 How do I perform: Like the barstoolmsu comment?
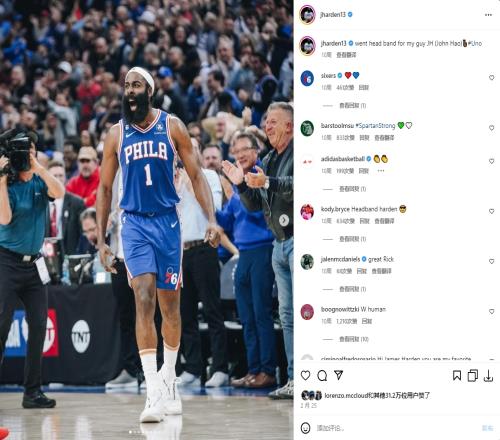point(491,128)
